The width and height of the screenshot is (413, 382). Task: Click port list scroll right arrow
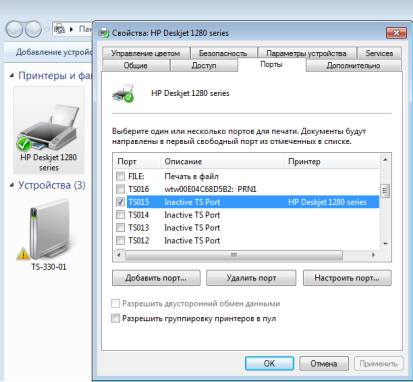coord(373,255)
